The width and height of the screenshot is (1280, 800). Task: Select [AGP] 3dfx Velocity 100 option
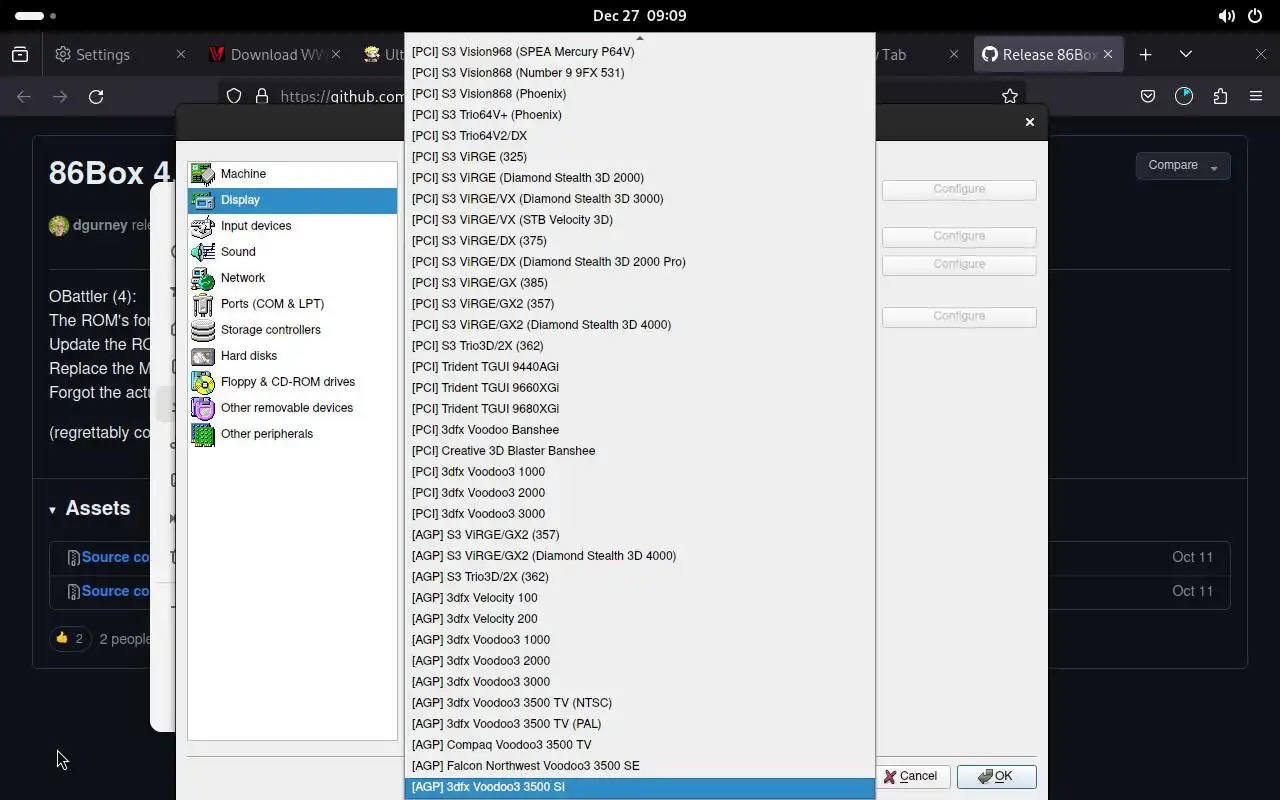click(640, 598)
